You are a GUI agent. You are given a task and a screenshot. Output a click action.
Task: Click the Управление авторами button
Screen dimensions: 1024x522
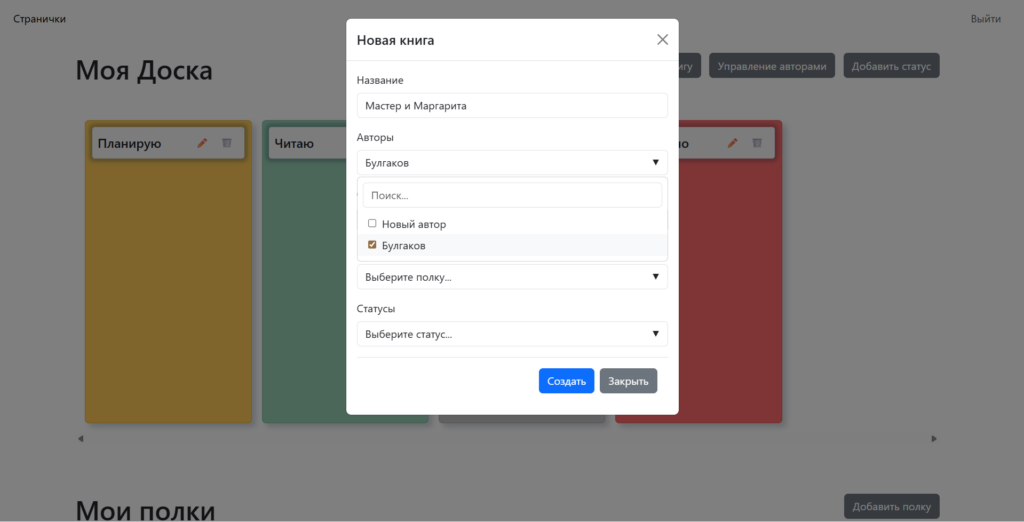point(773,66)
